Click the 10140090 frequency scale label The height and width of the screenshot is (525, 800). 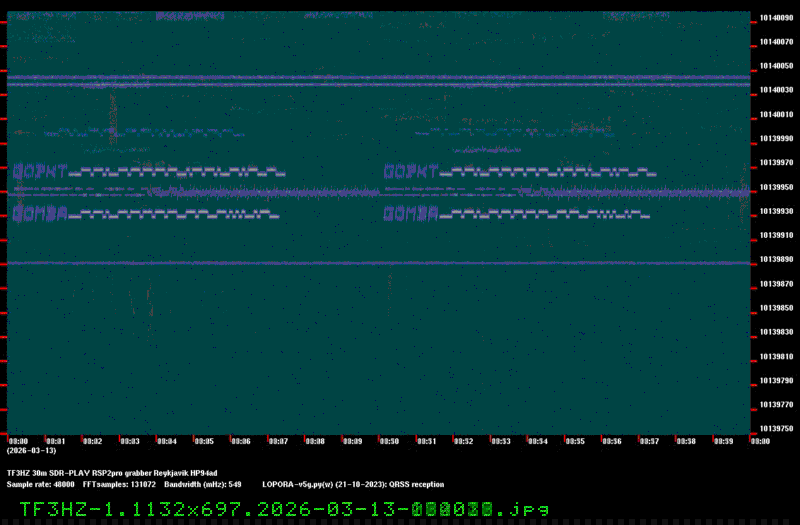[777, 18]
